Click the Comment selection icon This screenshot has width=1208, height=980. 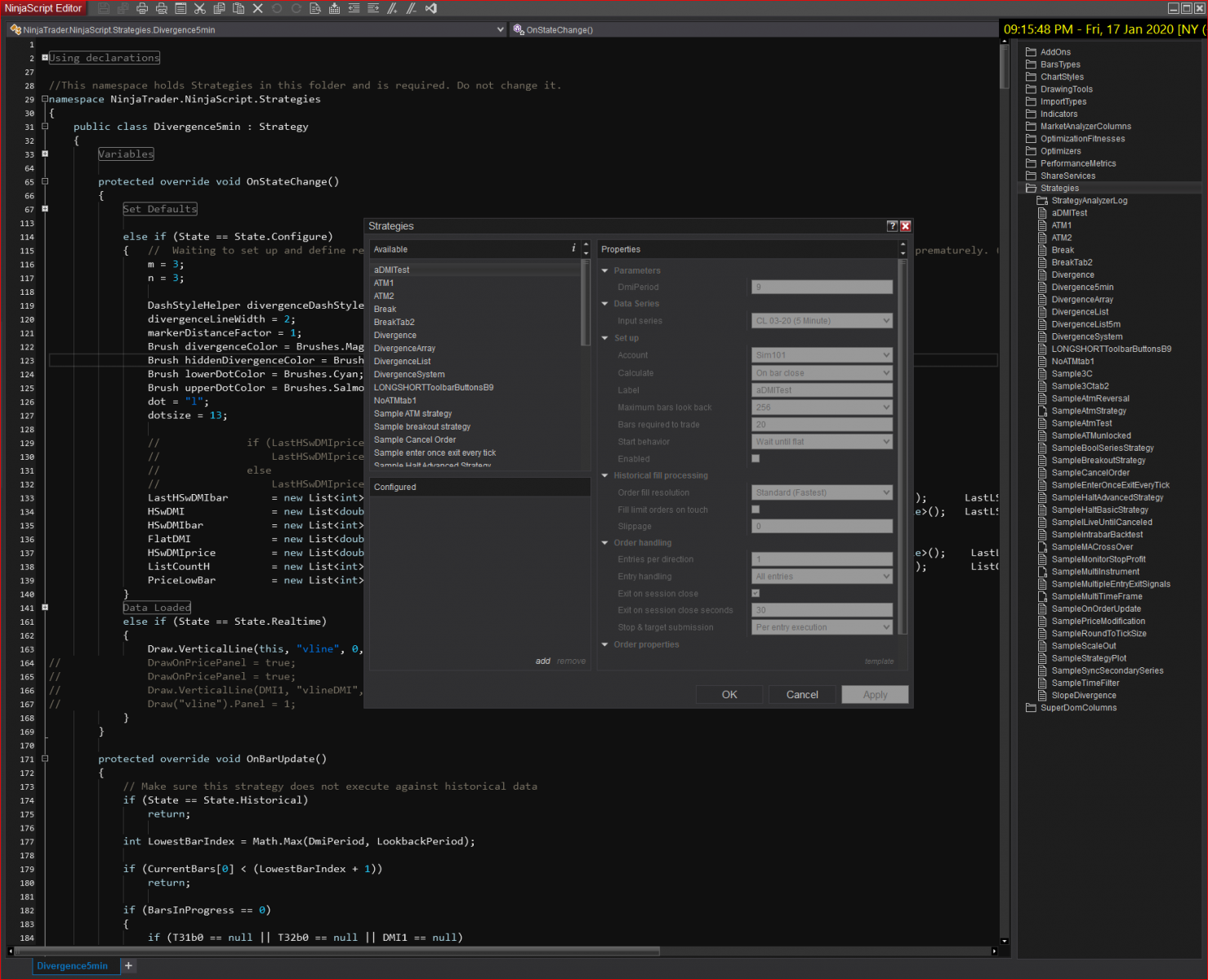393,8
